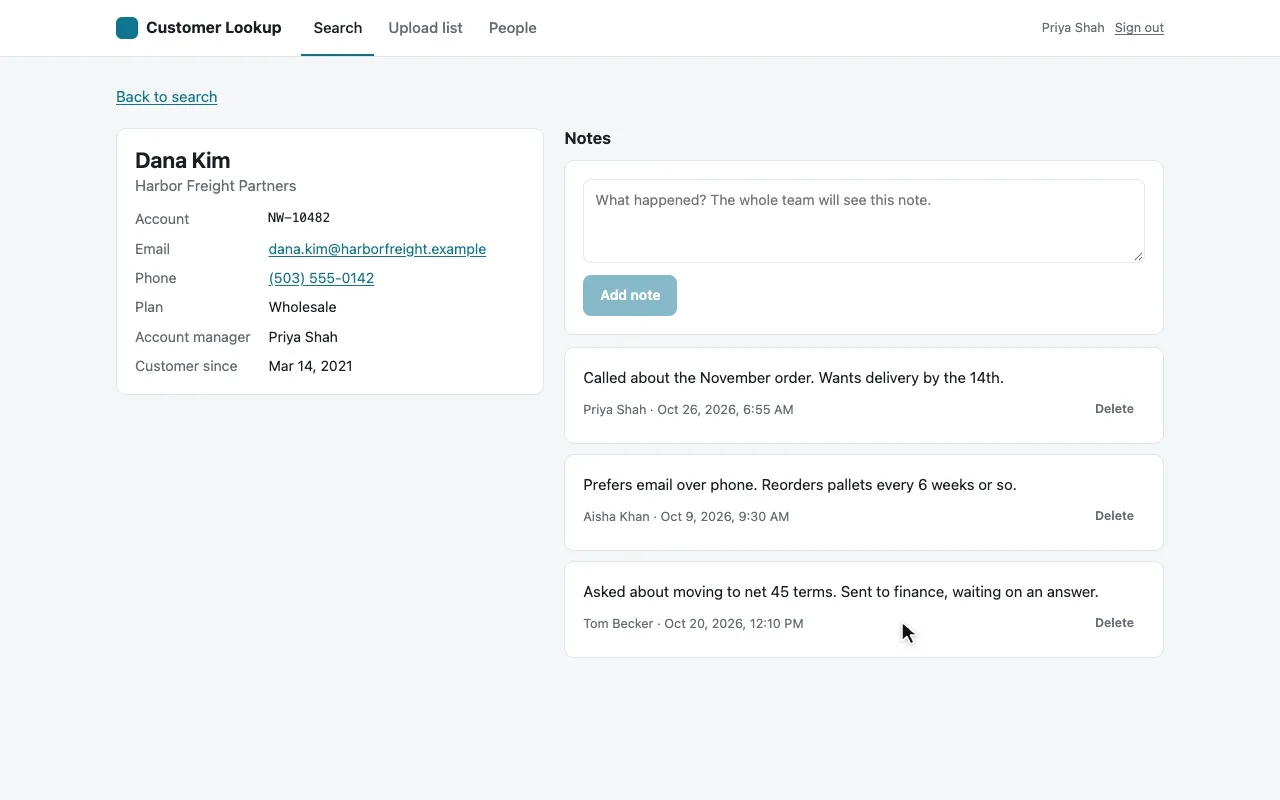Viewport: 1280px width, 800px height.
Task: Go to the People tab
Action: pos(513,28)
